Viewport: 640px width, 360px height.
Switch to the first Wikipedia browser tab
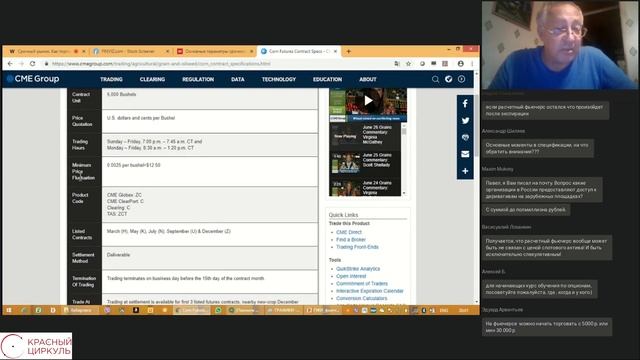pos(46,51)
